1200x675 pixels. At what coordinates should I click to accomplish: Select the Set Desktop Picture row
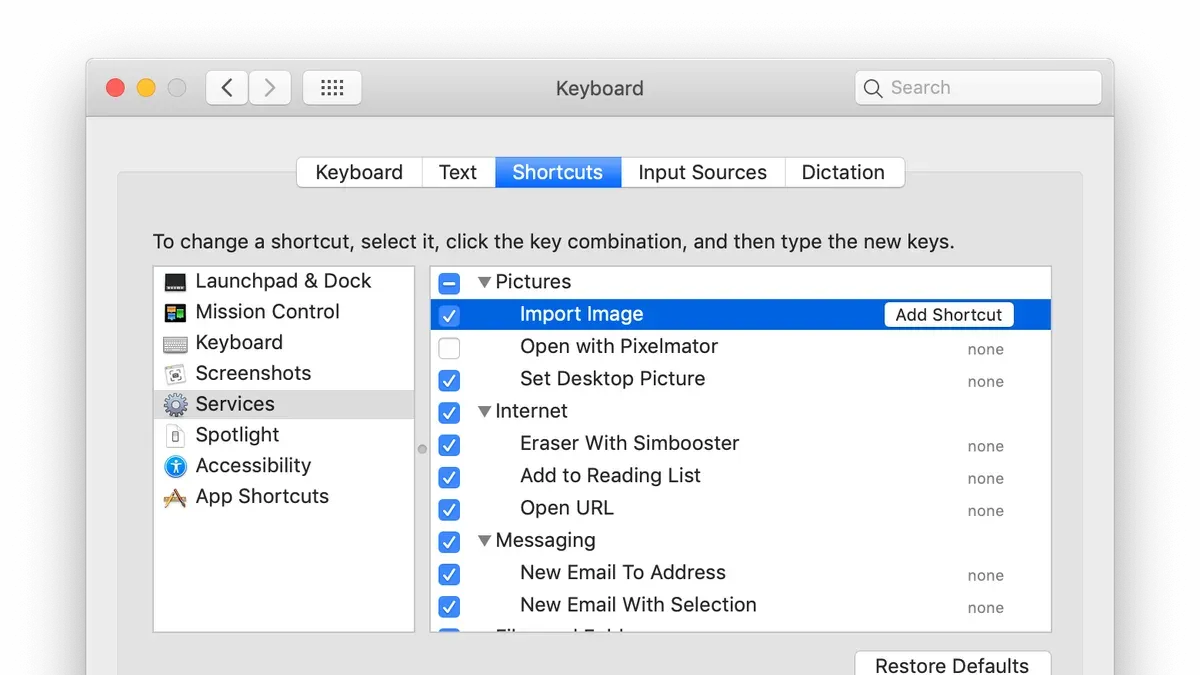741,380
